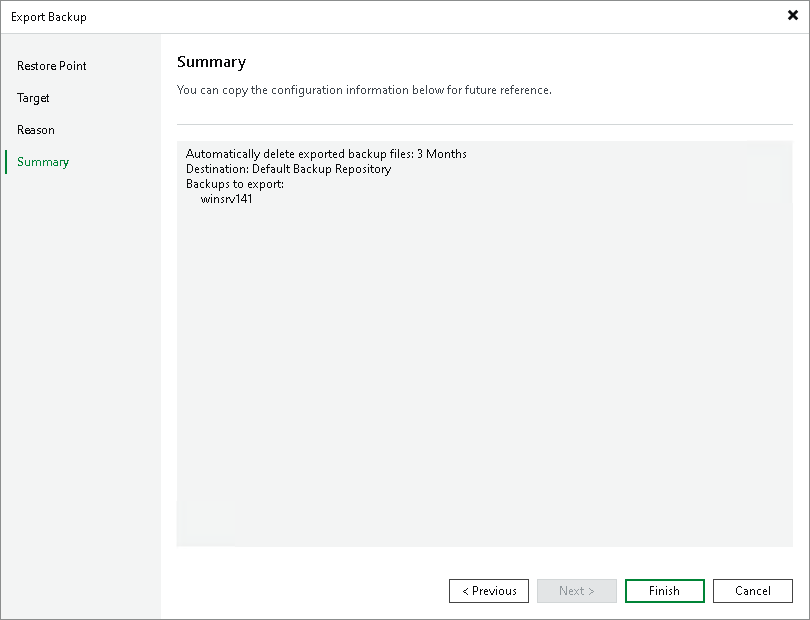The height and width of the screenshot is (620, 810).
Task: Finish the export backup wizard
Action: coord(664,591)
